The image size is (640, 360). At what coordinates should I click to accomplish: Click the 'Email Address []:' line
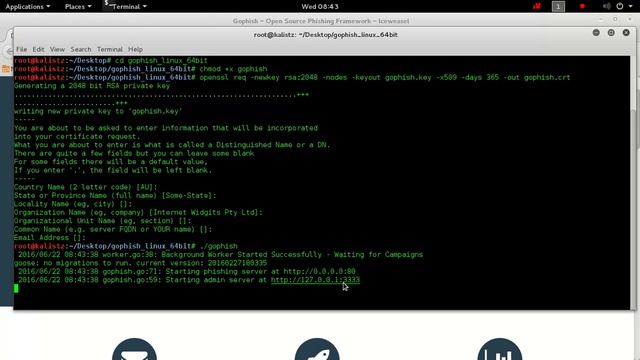[x=50, y=238]
